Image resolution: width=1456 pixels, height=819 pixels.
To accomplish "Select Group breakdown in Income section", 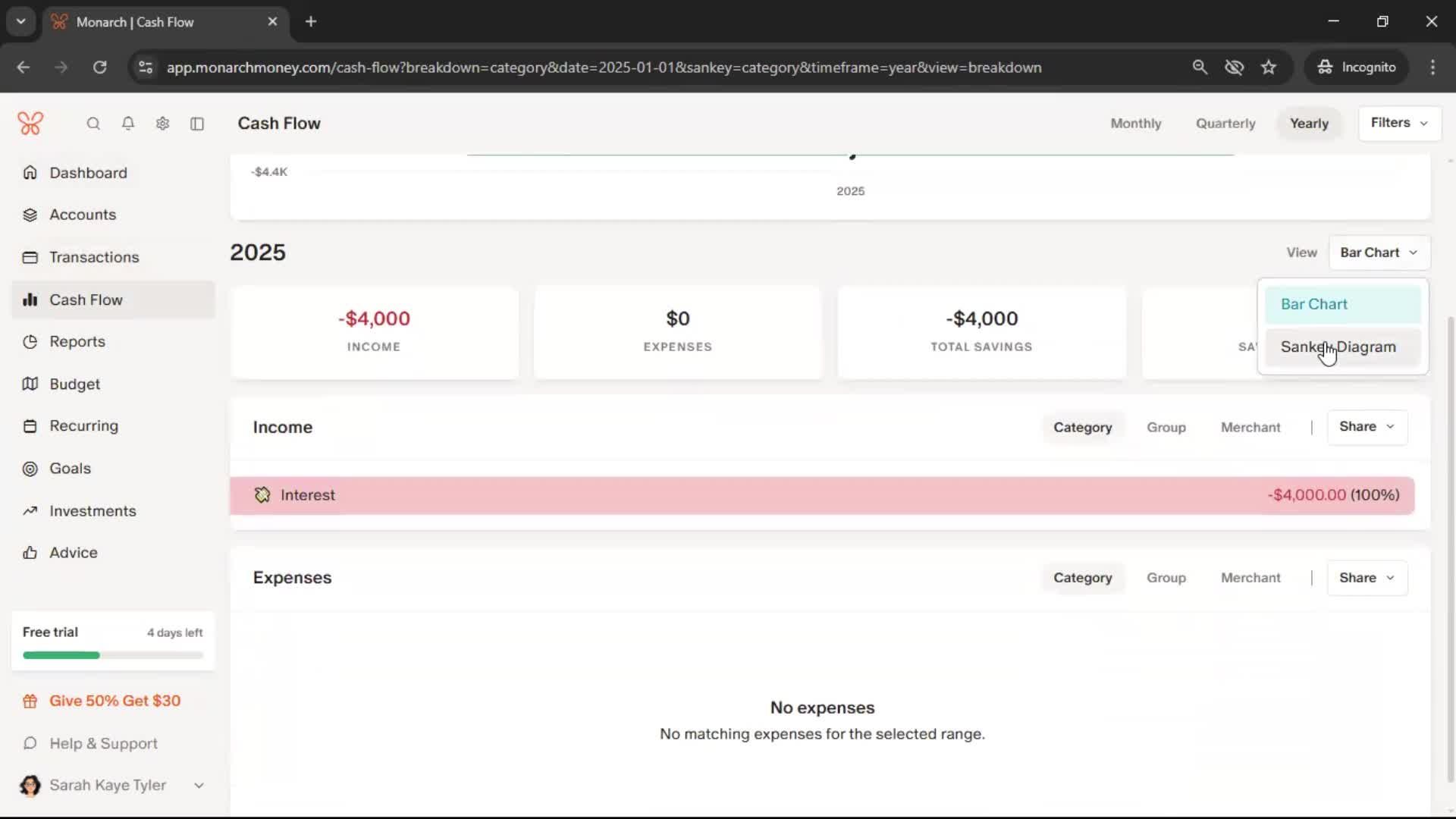I will point(1166,428).
